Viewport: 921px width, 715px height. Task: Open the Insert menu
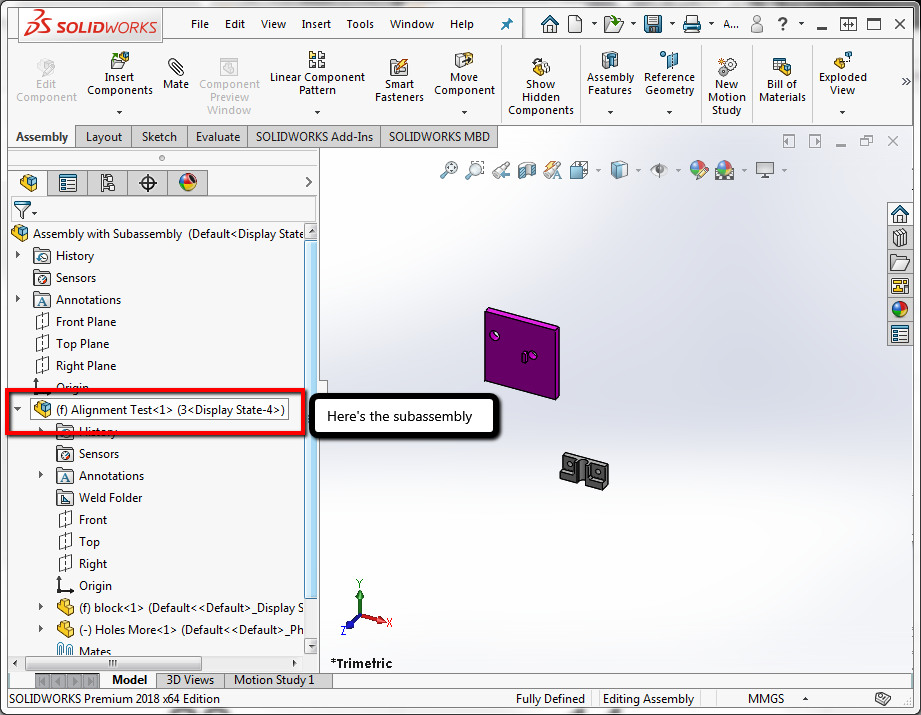coord(316,24)
